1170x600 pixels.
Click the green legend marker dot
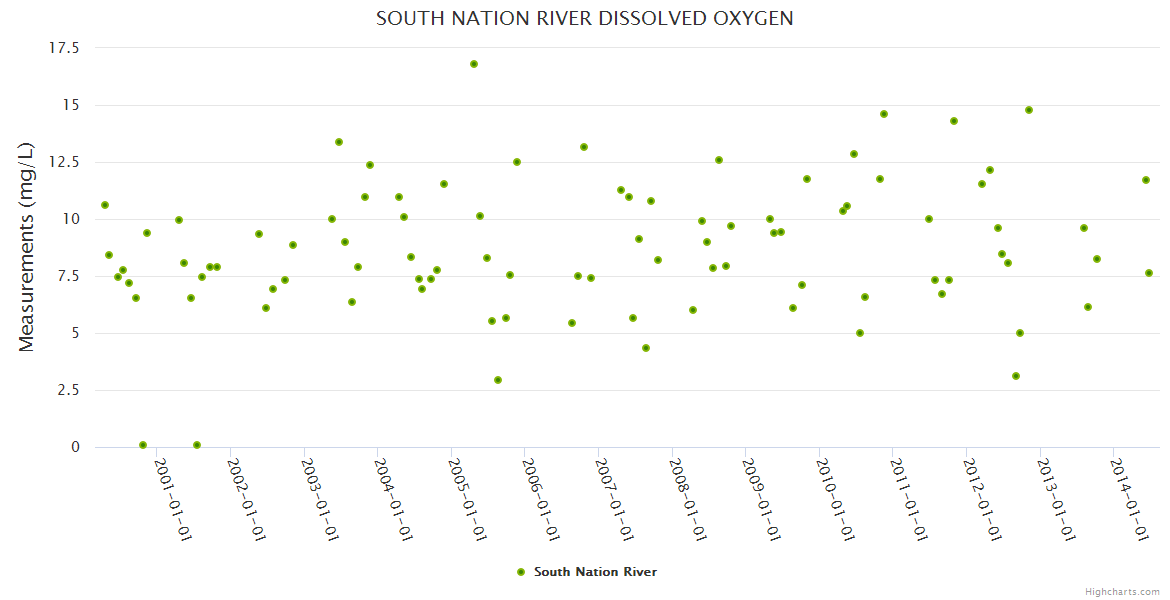pos(520,572)
